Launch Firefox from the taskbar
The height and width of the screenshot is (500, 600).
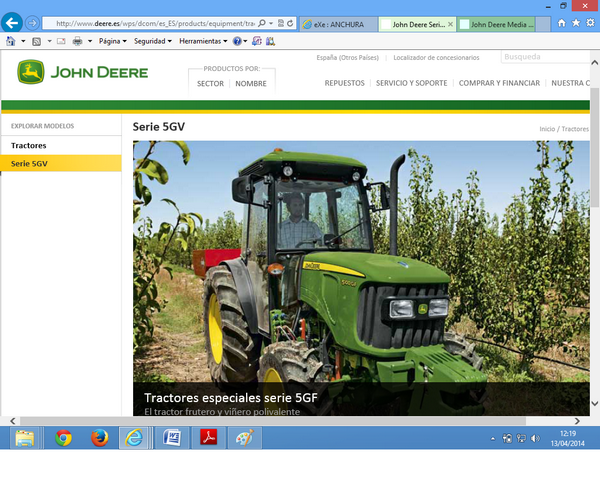point(99,438)
